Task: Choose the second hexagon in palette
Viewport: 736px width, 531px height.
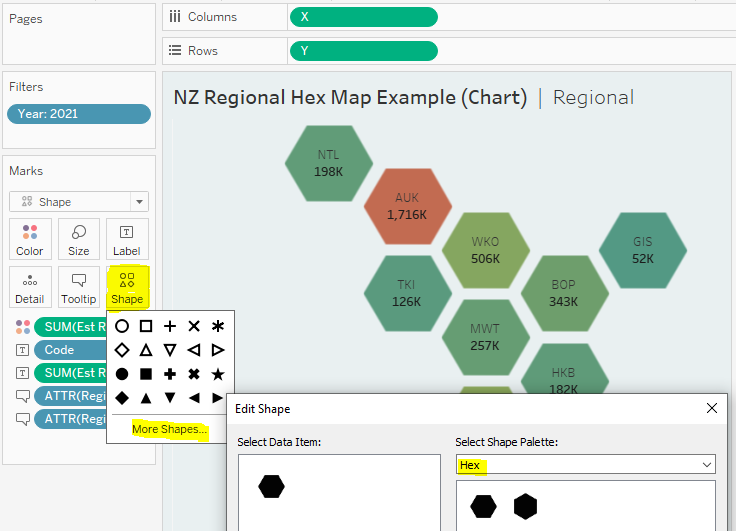Action: 525,507
